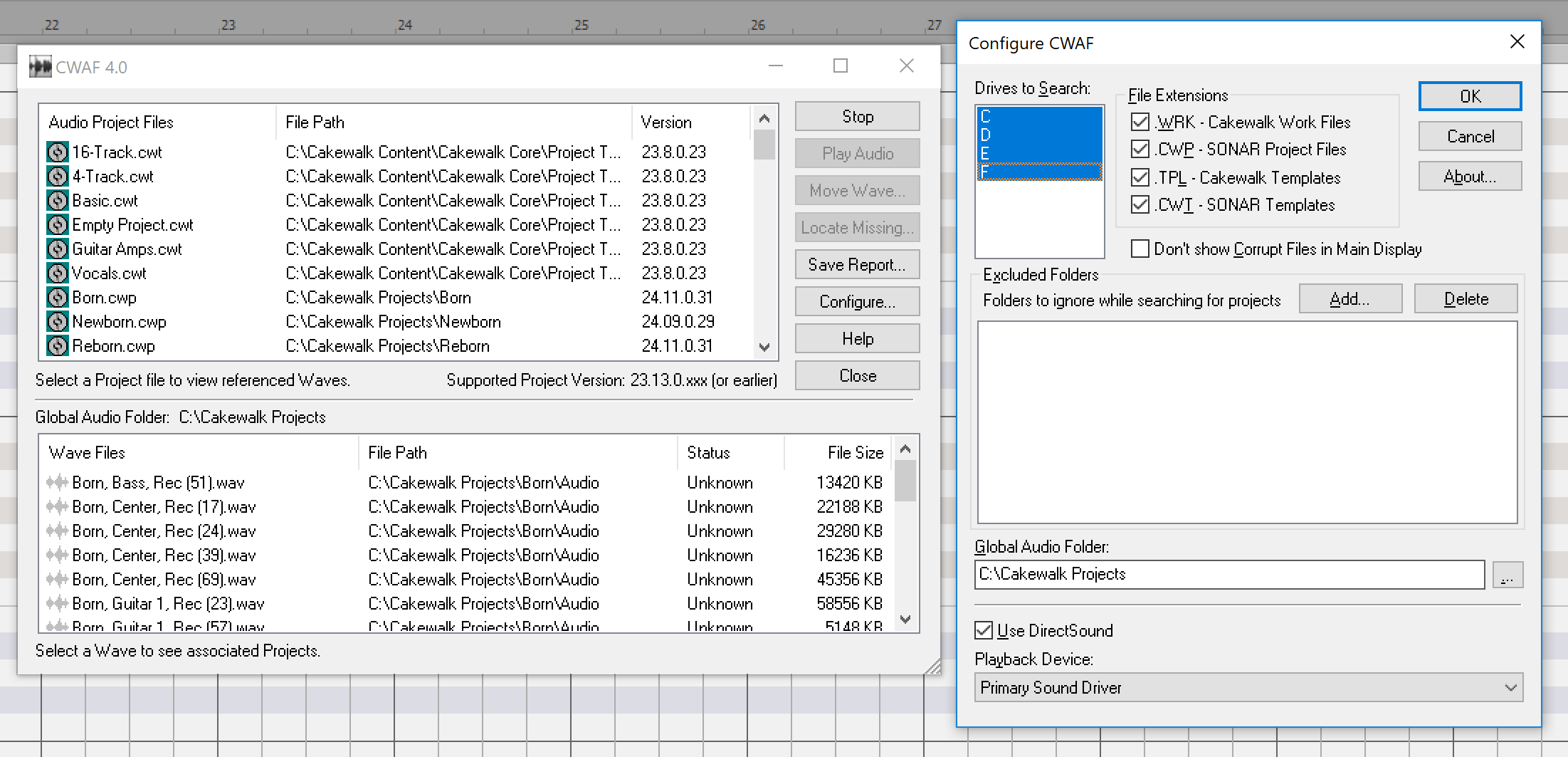Click waveform icon for Born, Guitar 1, Rec (23).wav

(57, 603)
